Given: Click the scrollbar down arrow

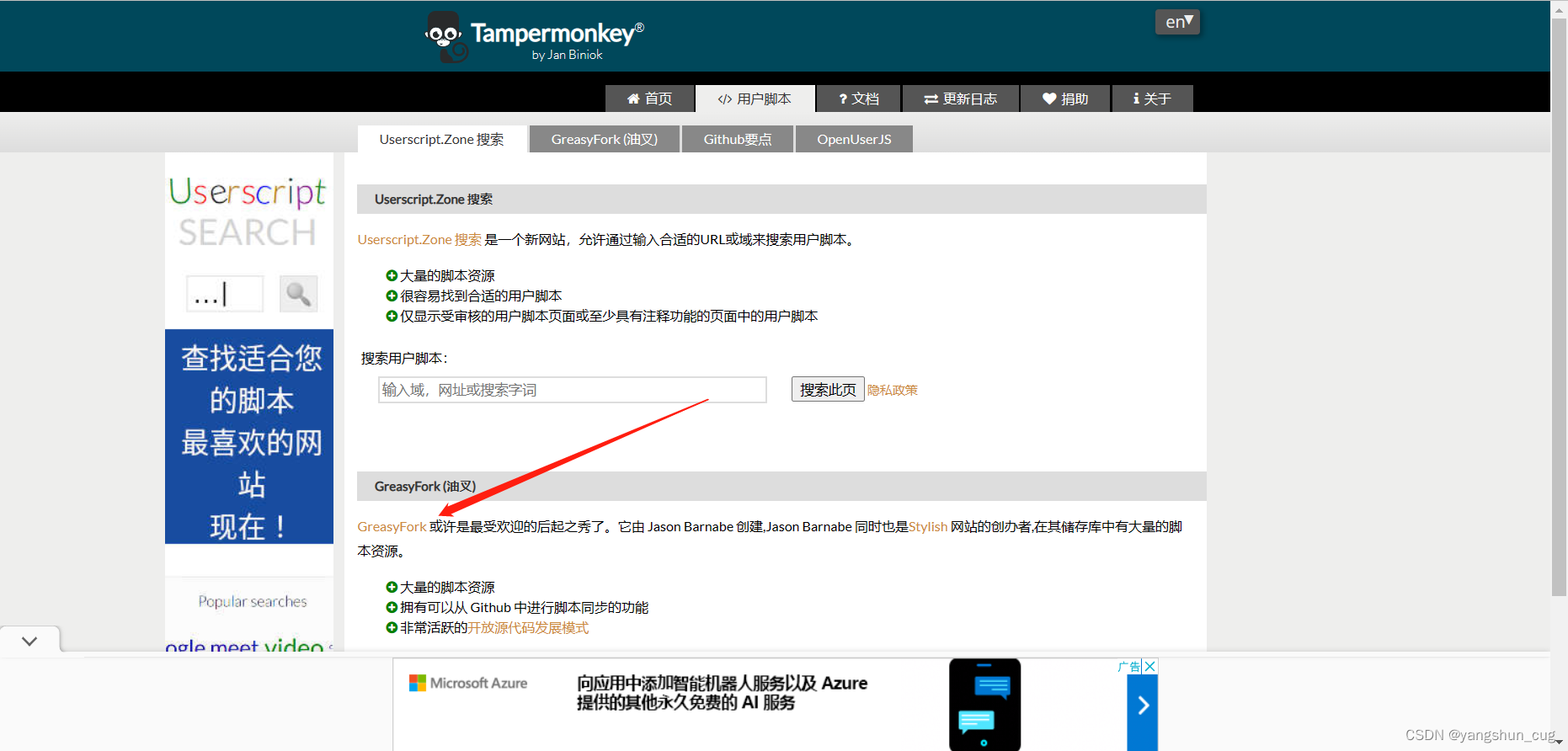Looking at the screenshot, I should click(1559, 743).
